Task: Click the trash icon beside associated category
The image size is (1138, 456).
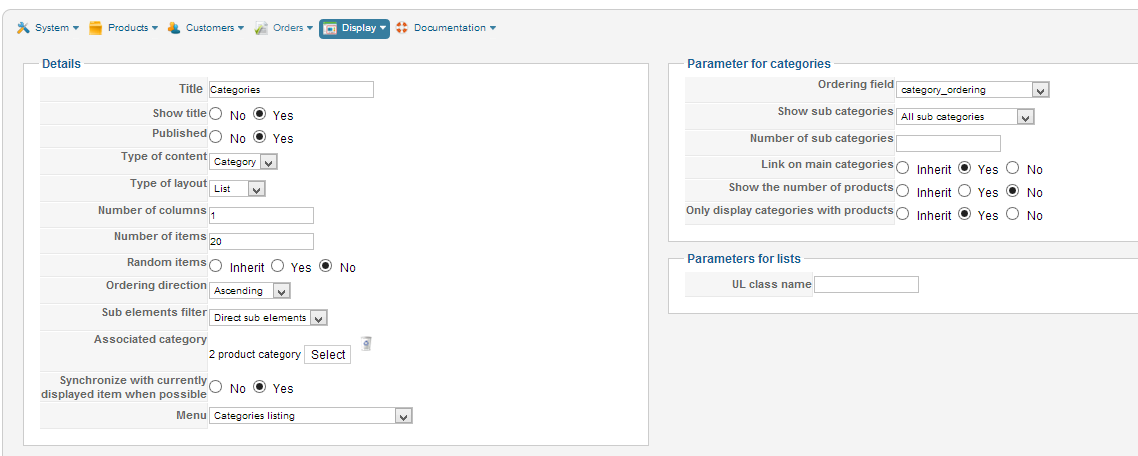Action: pyautogui.click(x=367, y=343)
